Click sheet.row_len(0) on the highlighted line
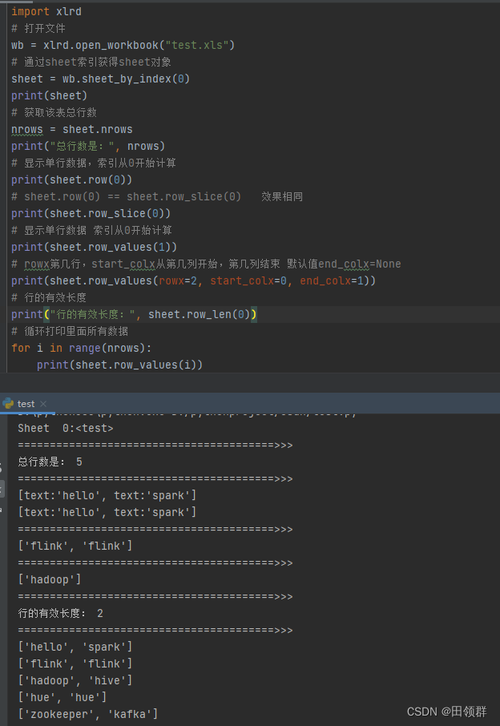The image size is (500, 726). [199, 315]
